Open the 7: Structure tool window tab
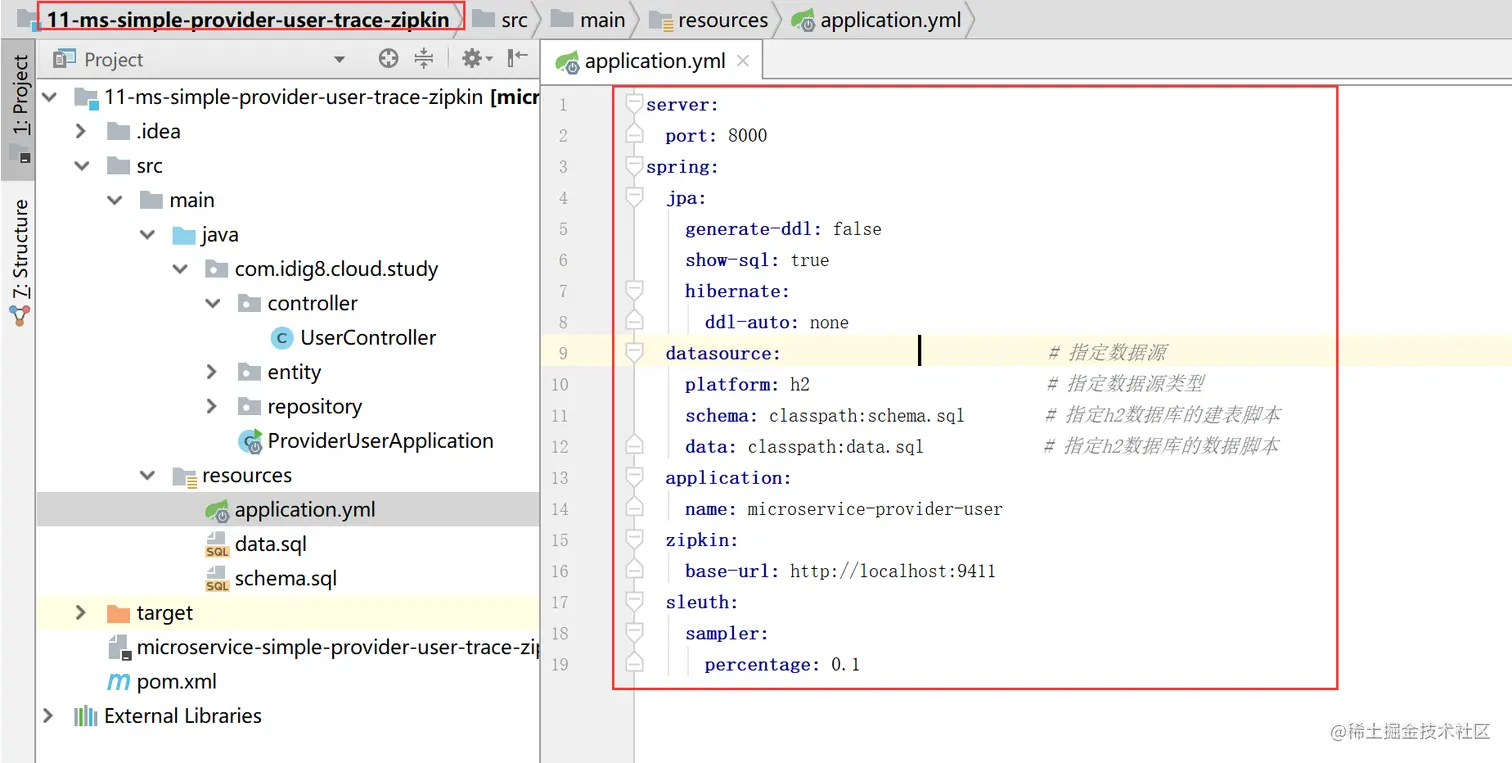The image size is (1512, 763). [19, 262]
